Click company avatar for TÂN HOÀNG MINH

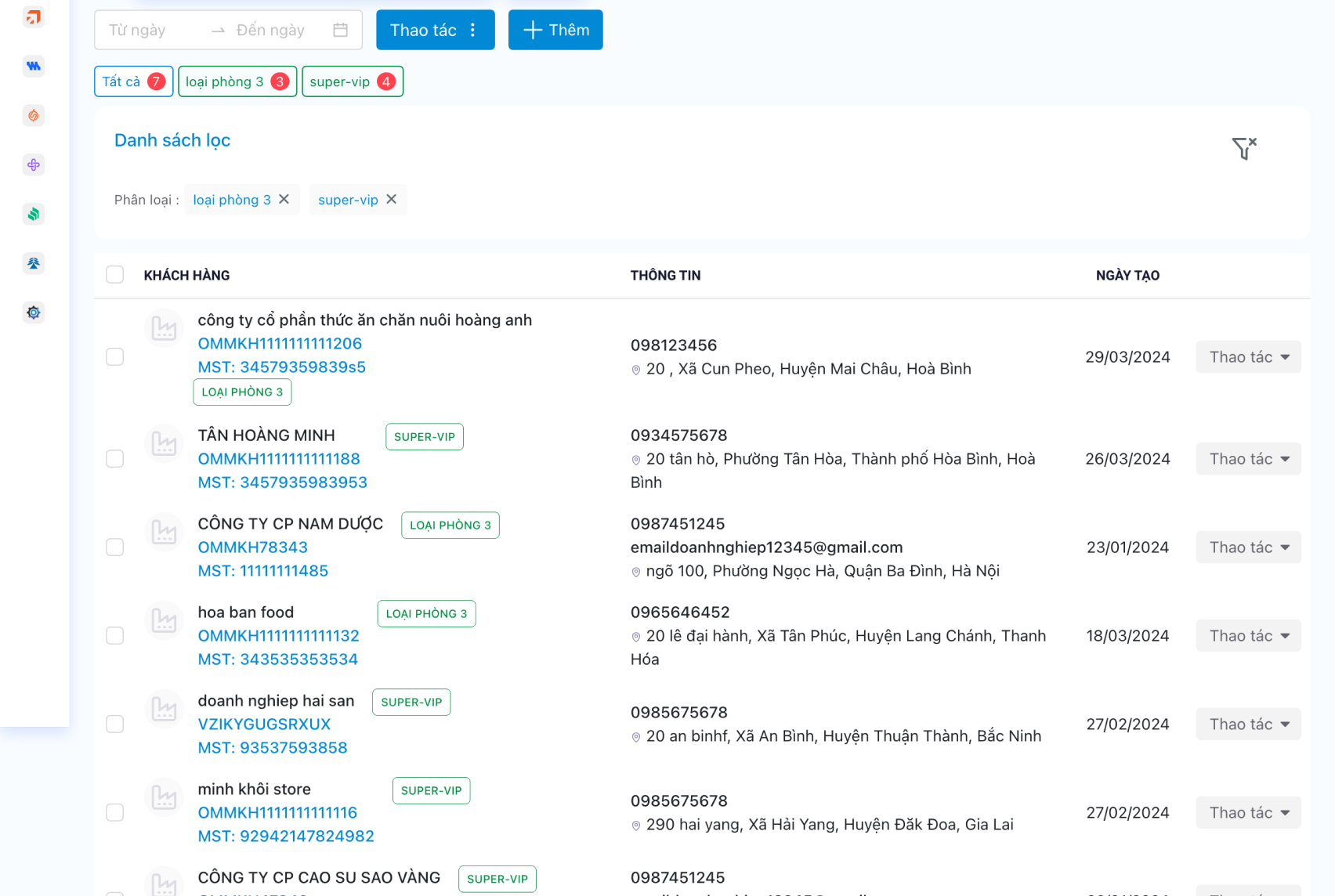point(164,443)
